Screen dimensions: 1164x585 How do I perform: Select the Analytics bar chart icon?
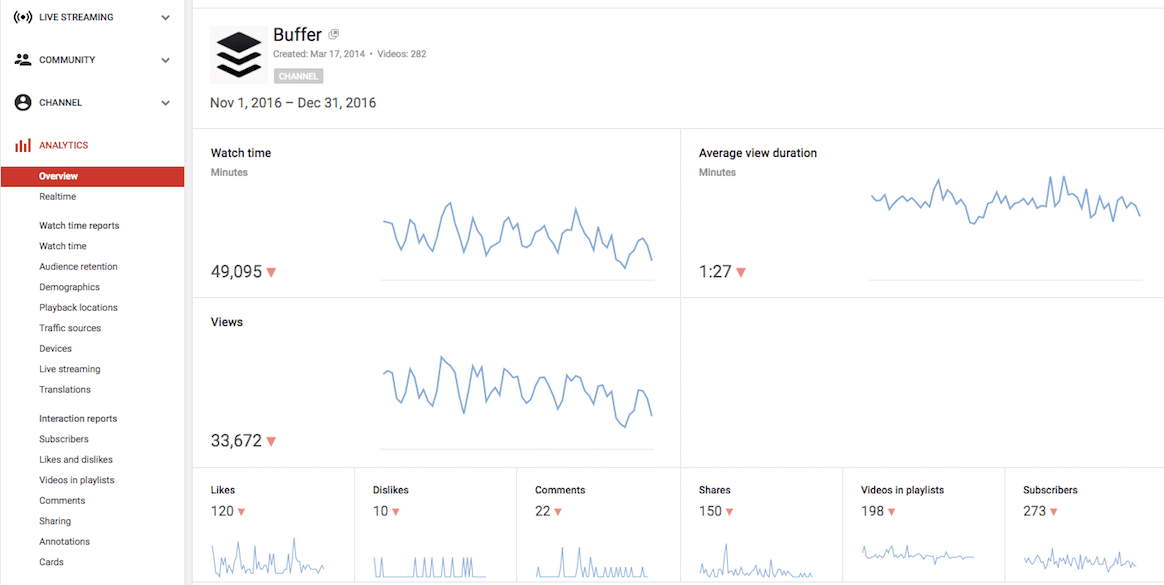coord(22,144)
